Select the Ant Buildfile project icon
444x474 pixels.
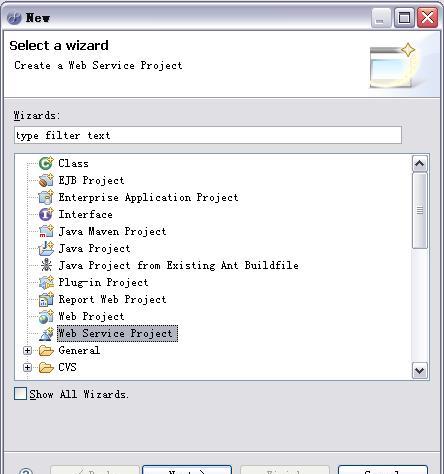46,265
